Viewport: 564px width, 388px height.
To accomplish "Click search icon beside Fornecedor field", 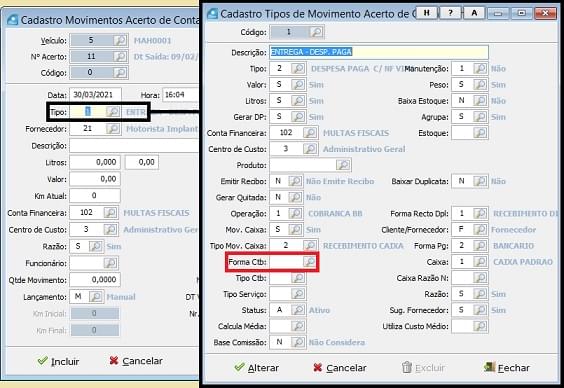I will coord(113,129).
